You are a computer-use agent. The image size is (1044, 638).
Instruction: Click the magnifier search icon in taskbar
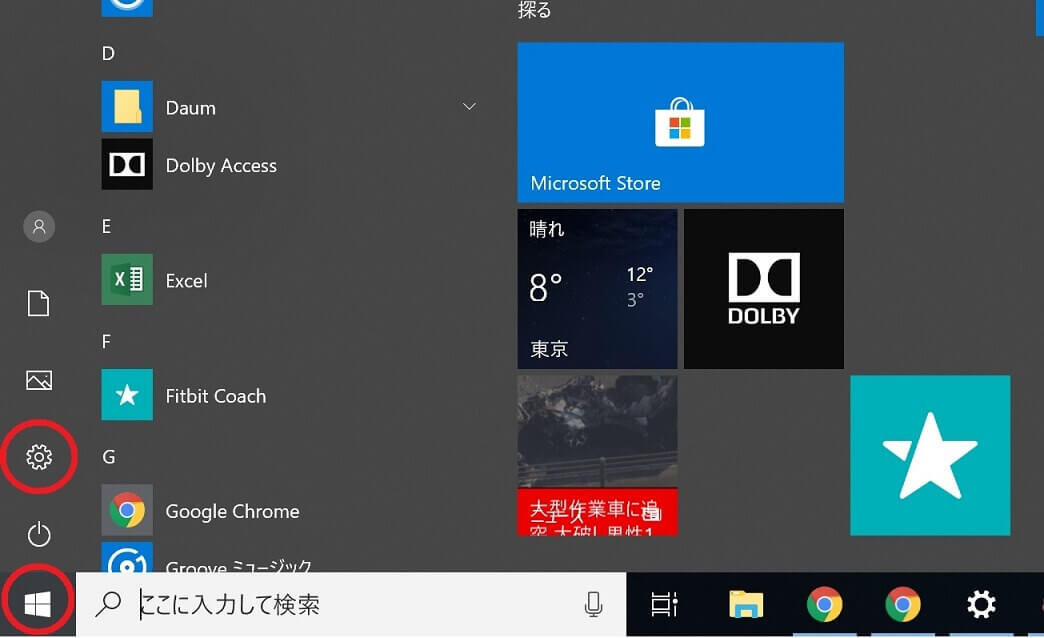point(109,604)
